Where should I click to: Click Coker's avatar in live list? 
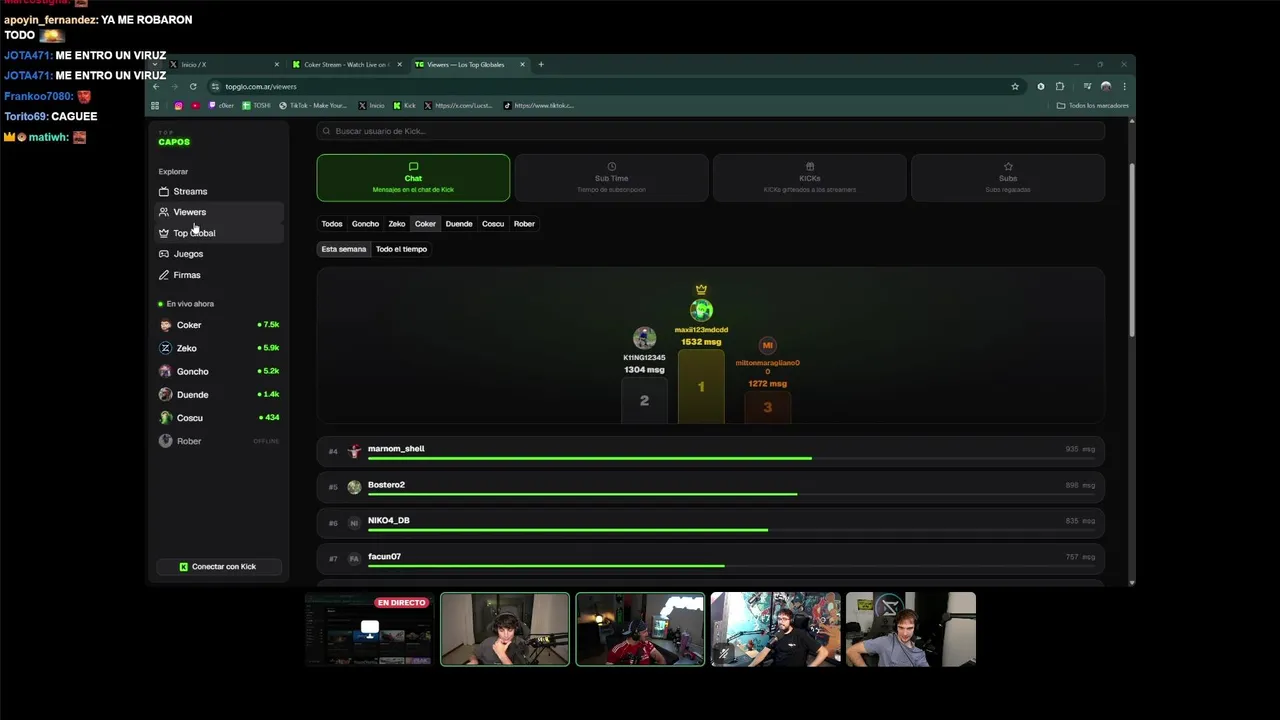166,325
